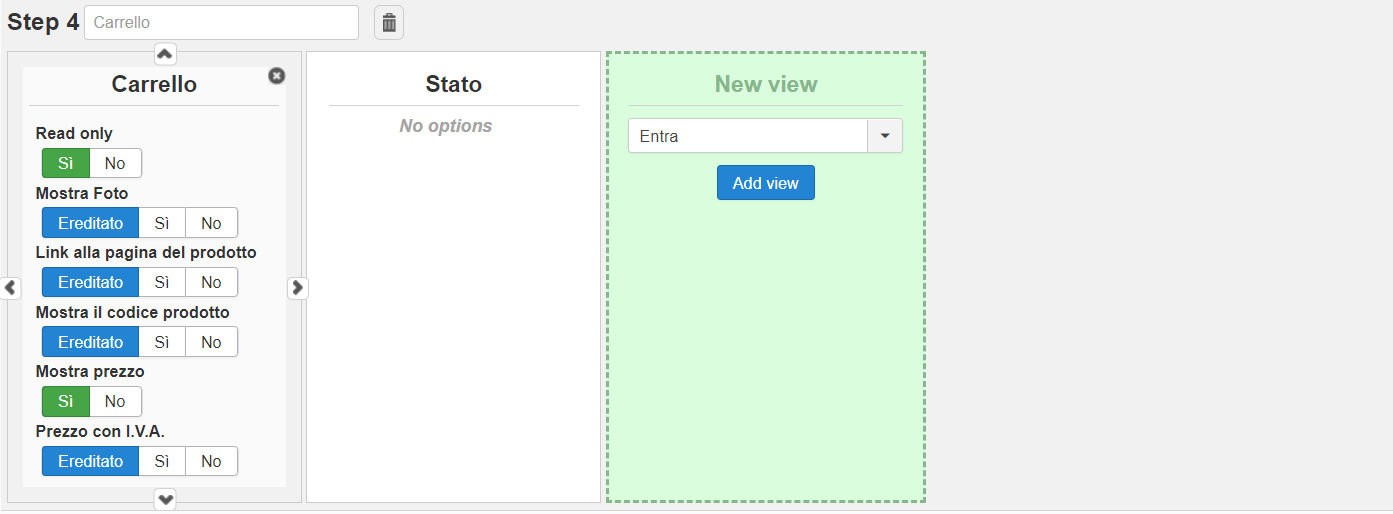Set Mostra Foto to Sì
Viewport: 1393px width, 514px height.
pos(162,223)
